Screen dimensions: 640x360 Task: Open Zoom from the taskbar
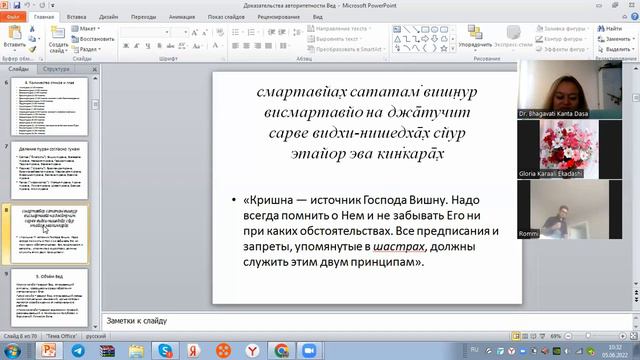pyautogui.click(x=309, y=351)
